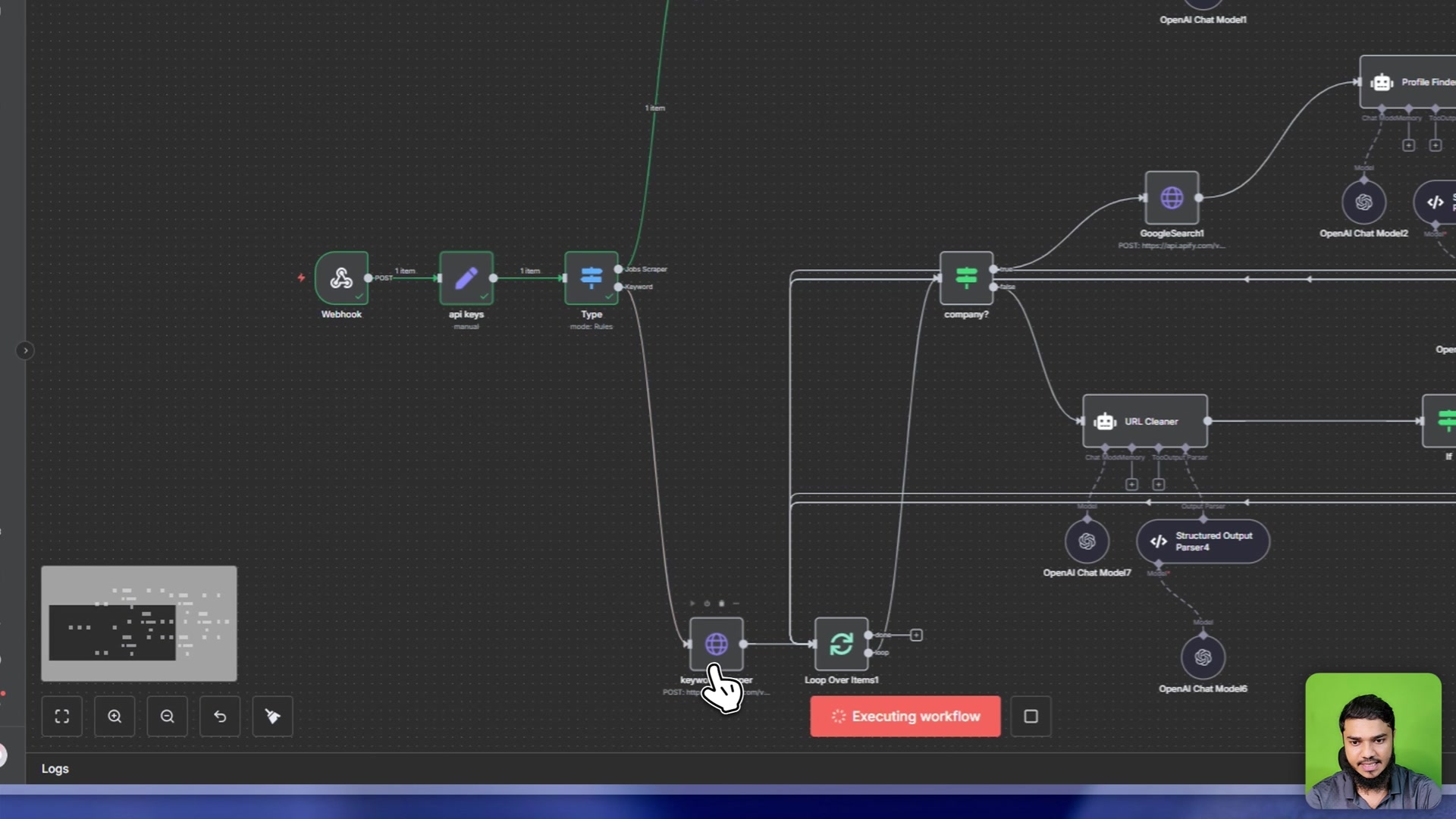Click the tidy up workflow icon
1456x819 pixels.
[x=273, y=717]
